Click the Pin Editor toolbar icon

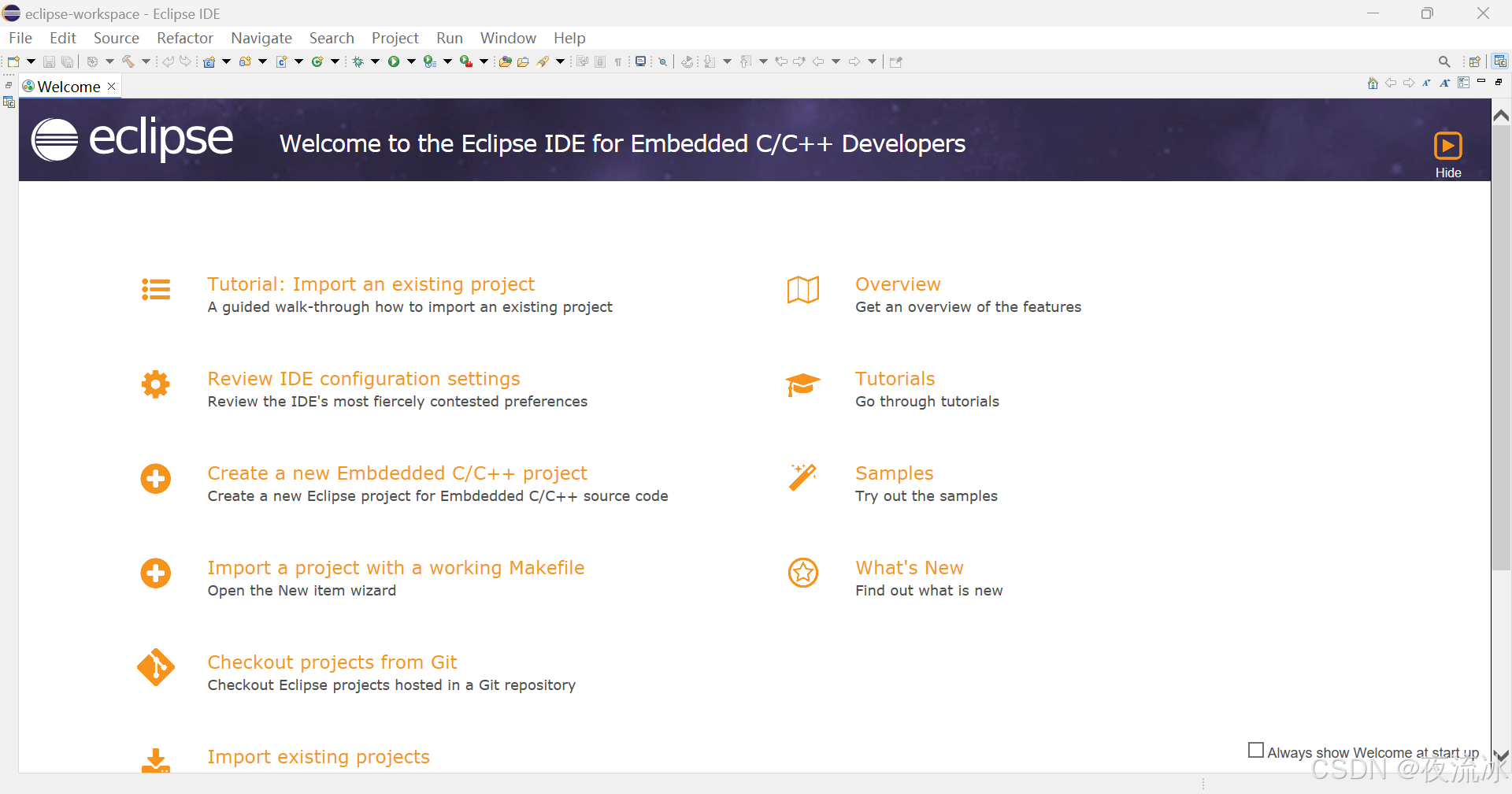click(895, 61)
